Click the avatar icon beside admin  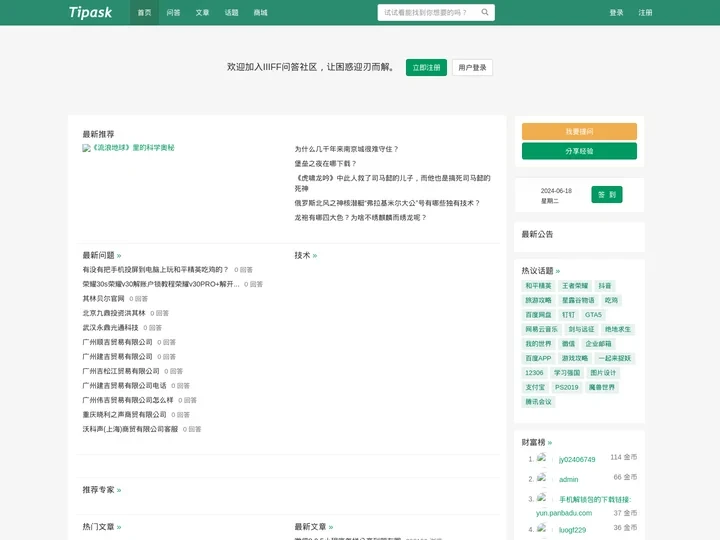tap(542, 478)
